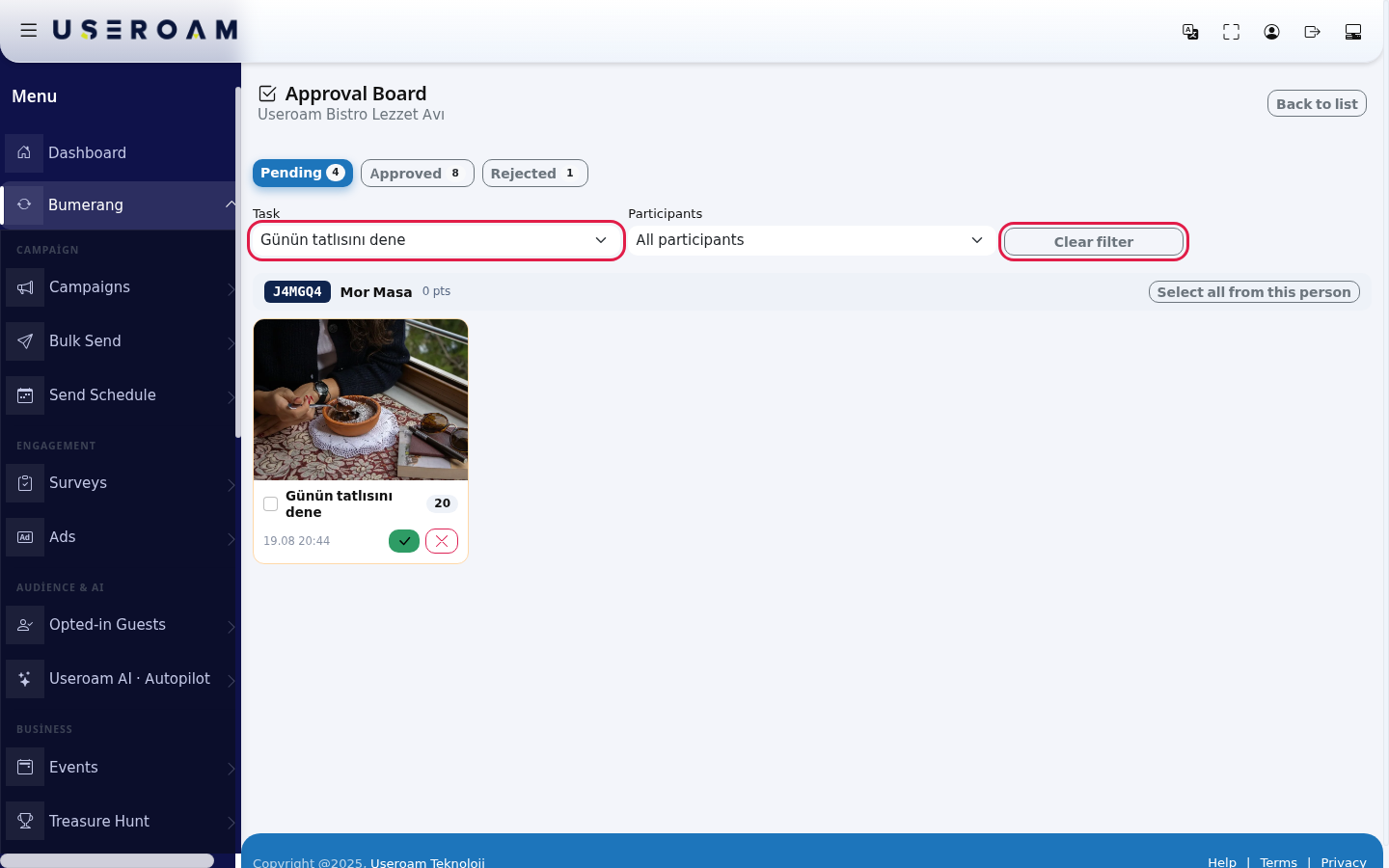Screen dimensions: 1389x868
Task: Open the Terms link in footer
Action: [1279, 862]
